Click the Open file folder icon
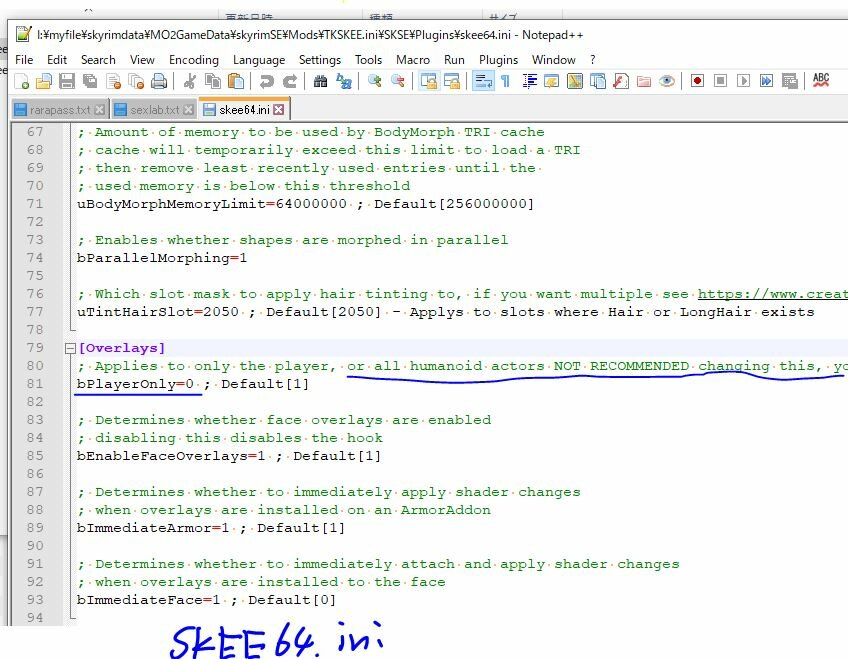The width and height of the screenshot is (848, 659). click(44, 81)
